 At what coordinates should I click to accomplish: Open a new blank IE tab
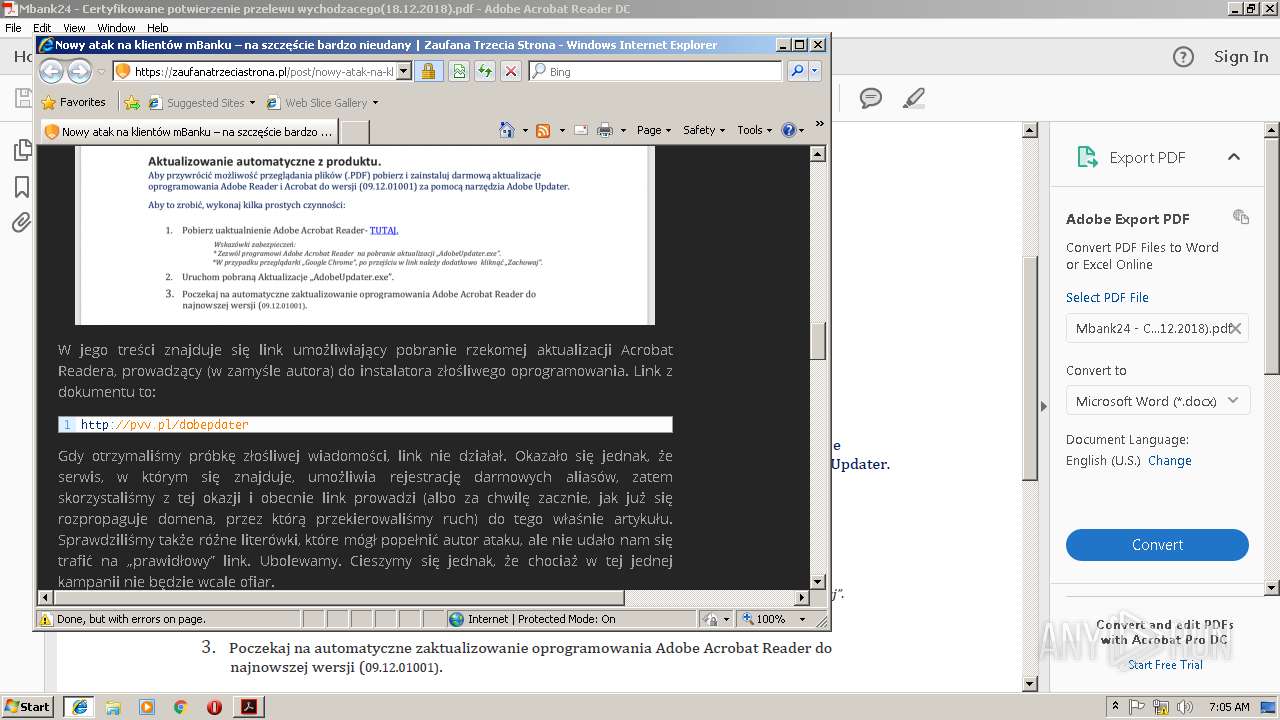[x=355, y=131]
